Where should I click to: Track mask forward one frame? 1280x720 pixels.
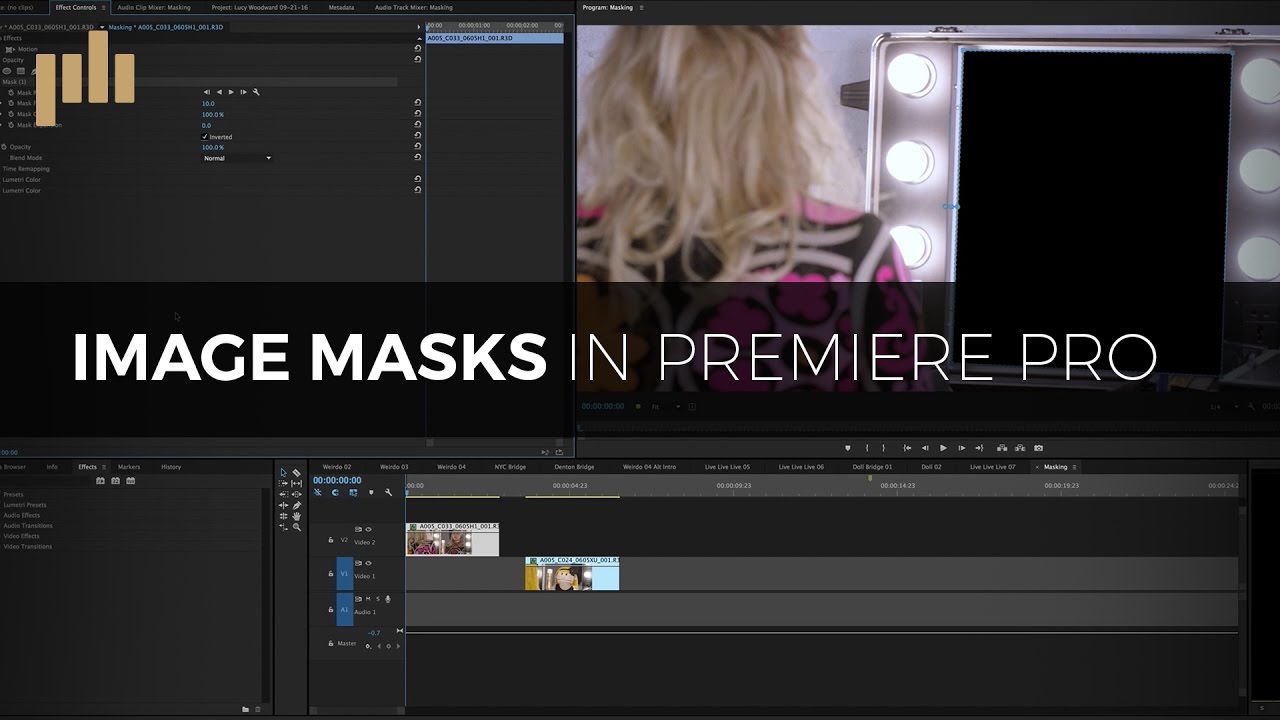(243, 92)
